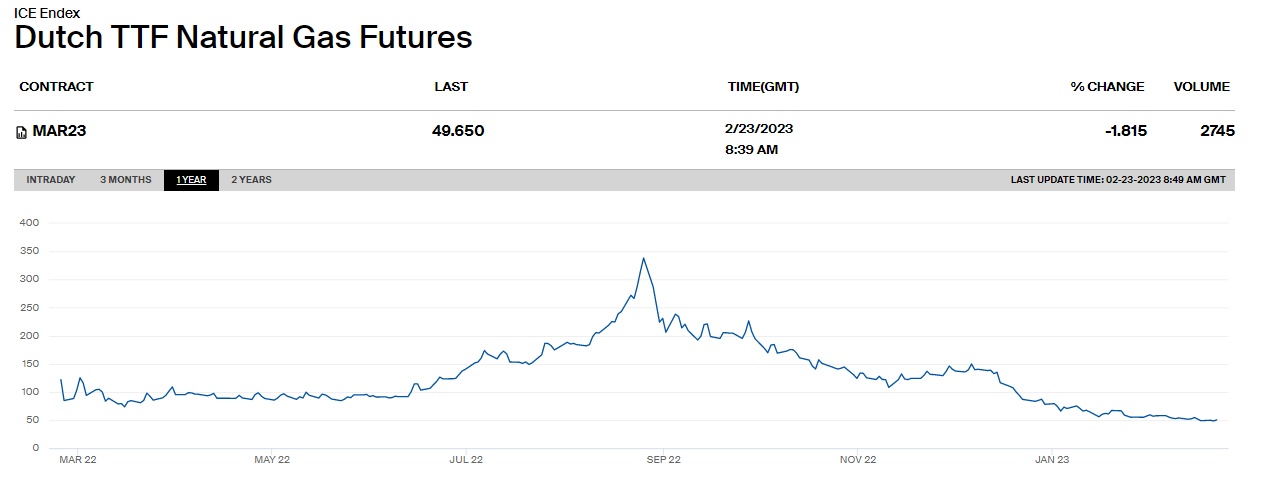Viewport: 1271px width, 484px height.
Task: Switch to the 2 YEARS chart tab
Action: 251,180
